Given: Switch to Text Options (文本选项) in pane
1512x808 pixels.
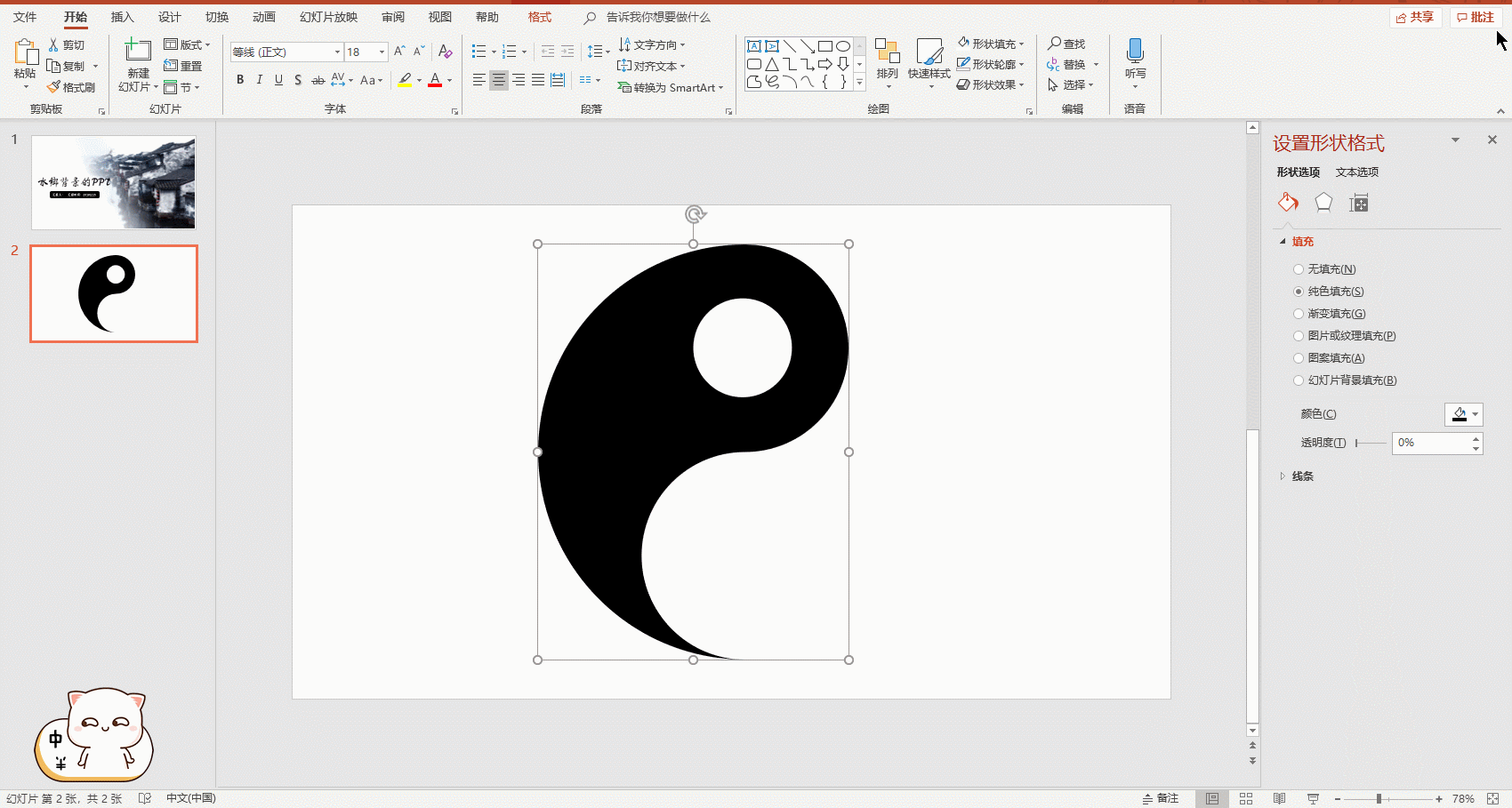Looking at the screenshot, I should pos(1356,172).
